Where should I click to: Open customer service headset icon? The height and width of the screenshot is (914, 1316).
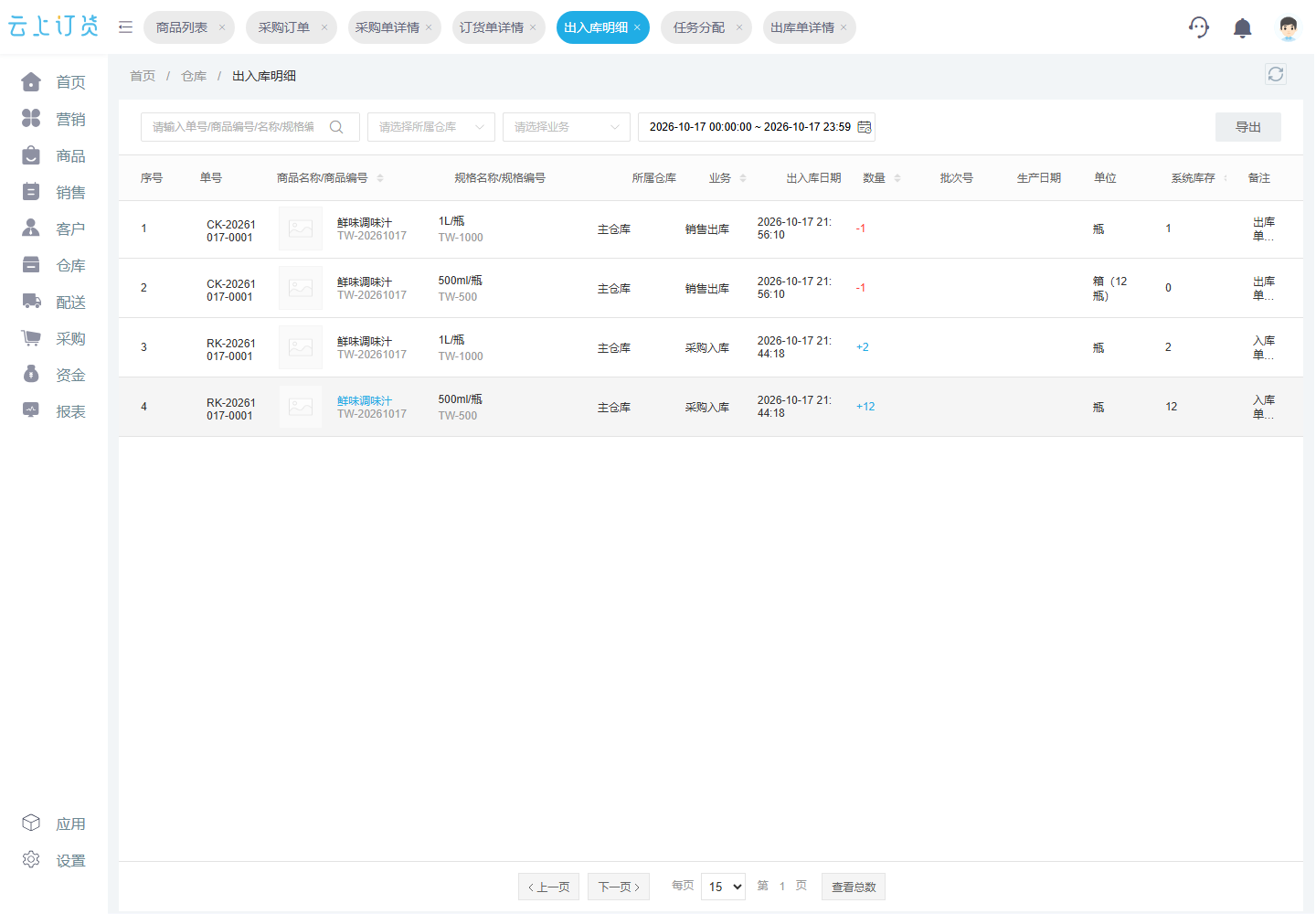pyautogui.click(x=1199, y=27)
